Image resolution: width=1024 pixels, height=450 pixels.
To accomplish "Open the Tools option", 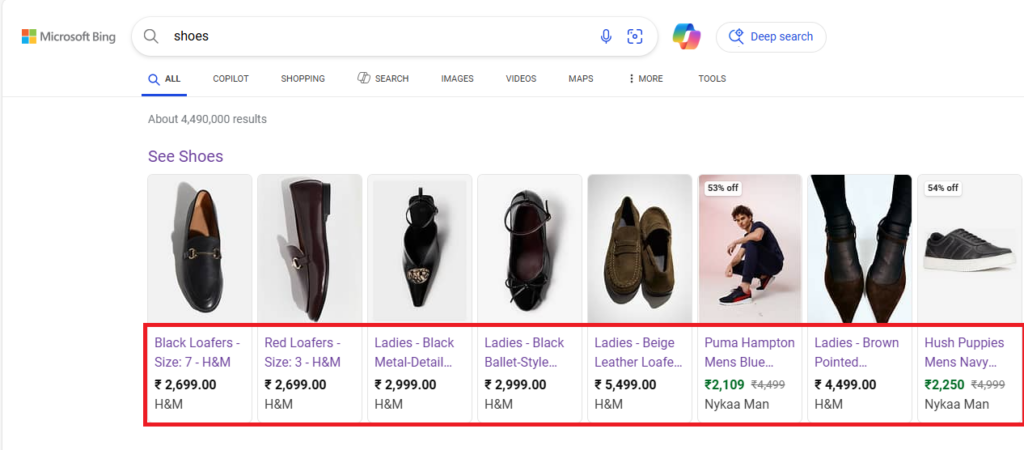I will (712, 79).
